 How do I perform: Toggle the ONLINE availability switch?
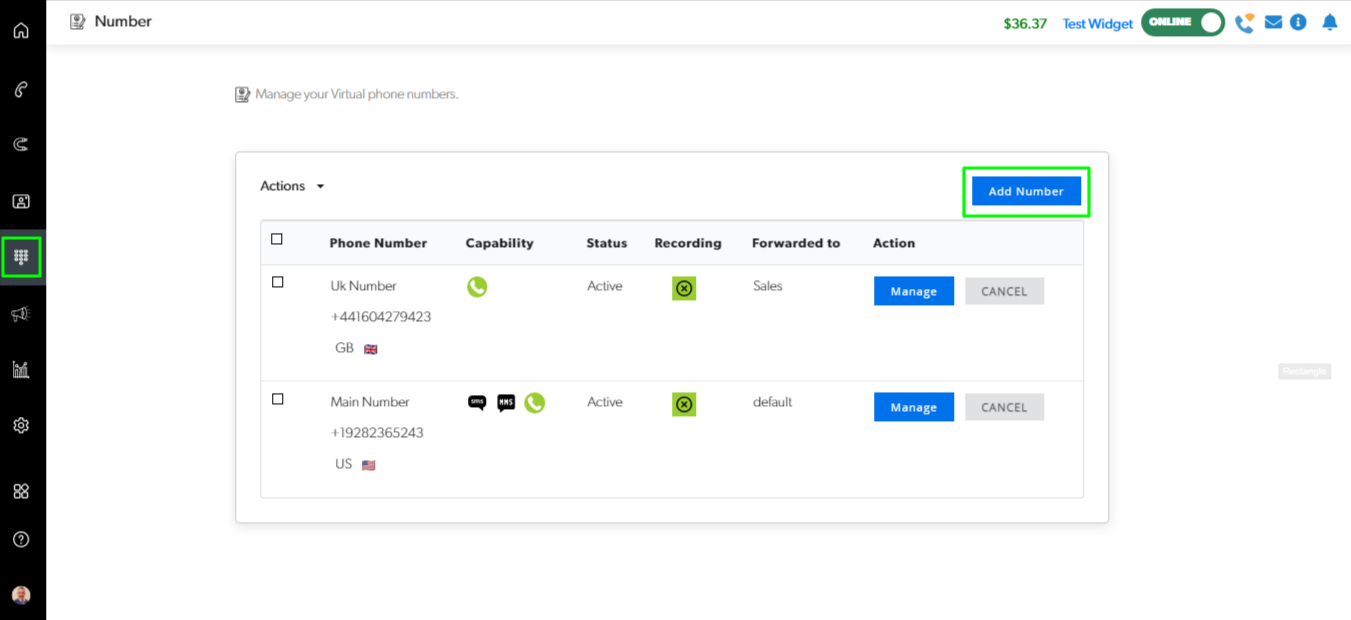(1183, 22)
